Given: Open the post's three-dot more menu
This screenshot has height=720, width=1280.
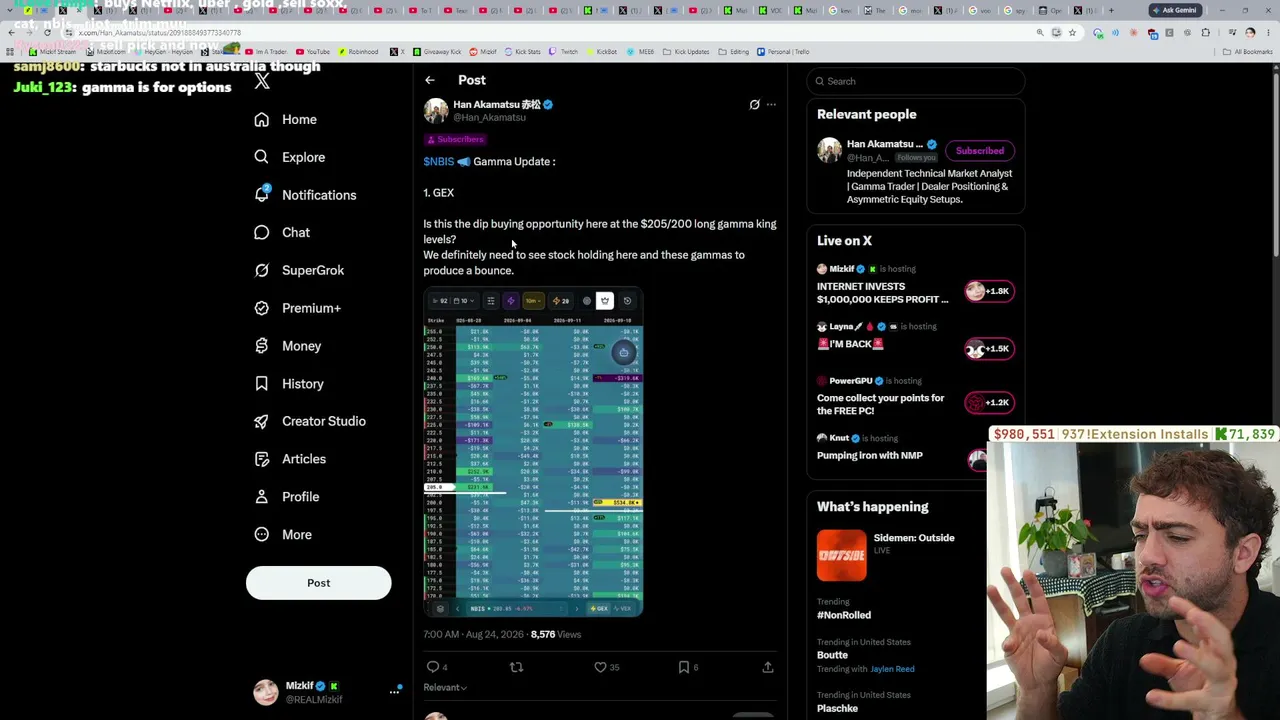Looking at the screenshot, I should click(x=771, y=104).
